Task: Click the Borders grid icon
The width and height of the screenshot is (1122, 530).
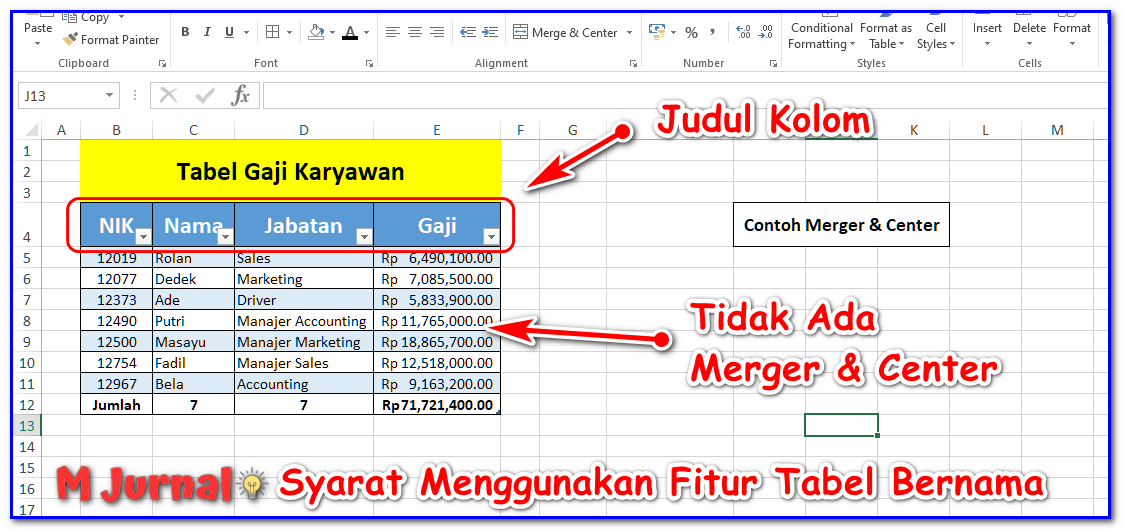Action: pos(273,32)
